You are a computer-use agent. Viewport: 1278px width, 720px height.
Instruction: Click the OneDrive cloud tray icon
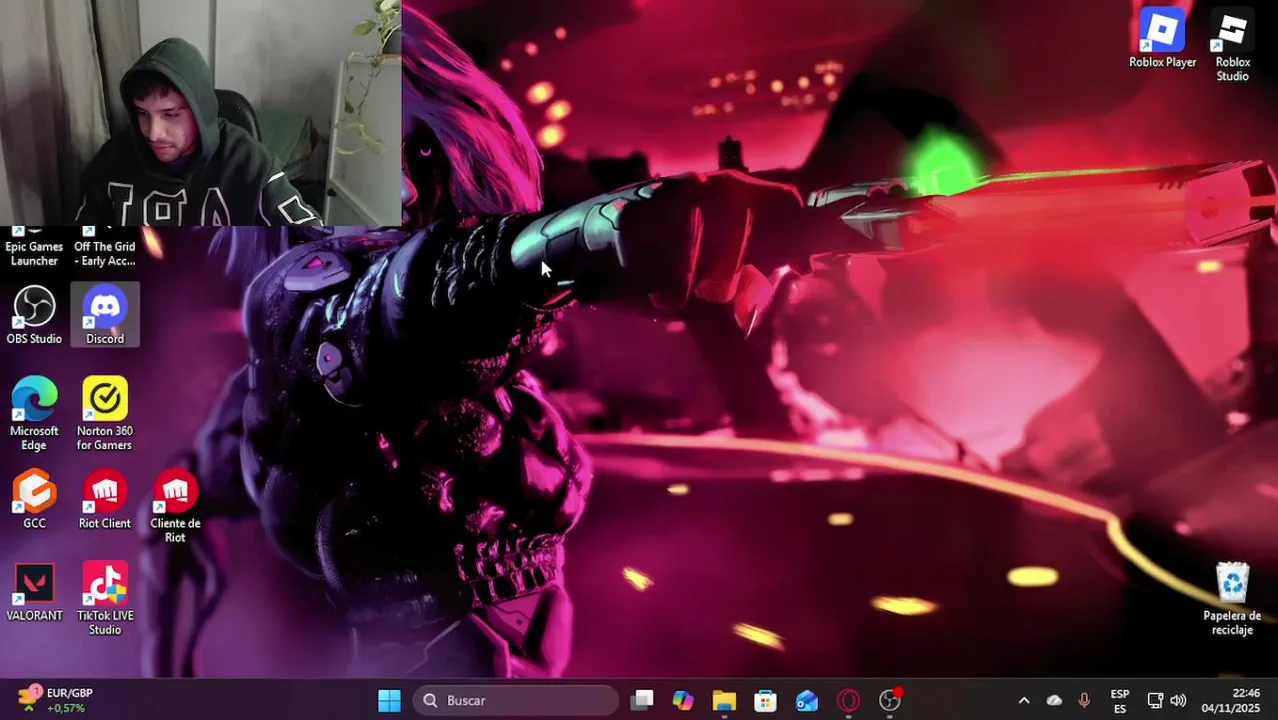pyautogui.click(x=1054, y=701)
